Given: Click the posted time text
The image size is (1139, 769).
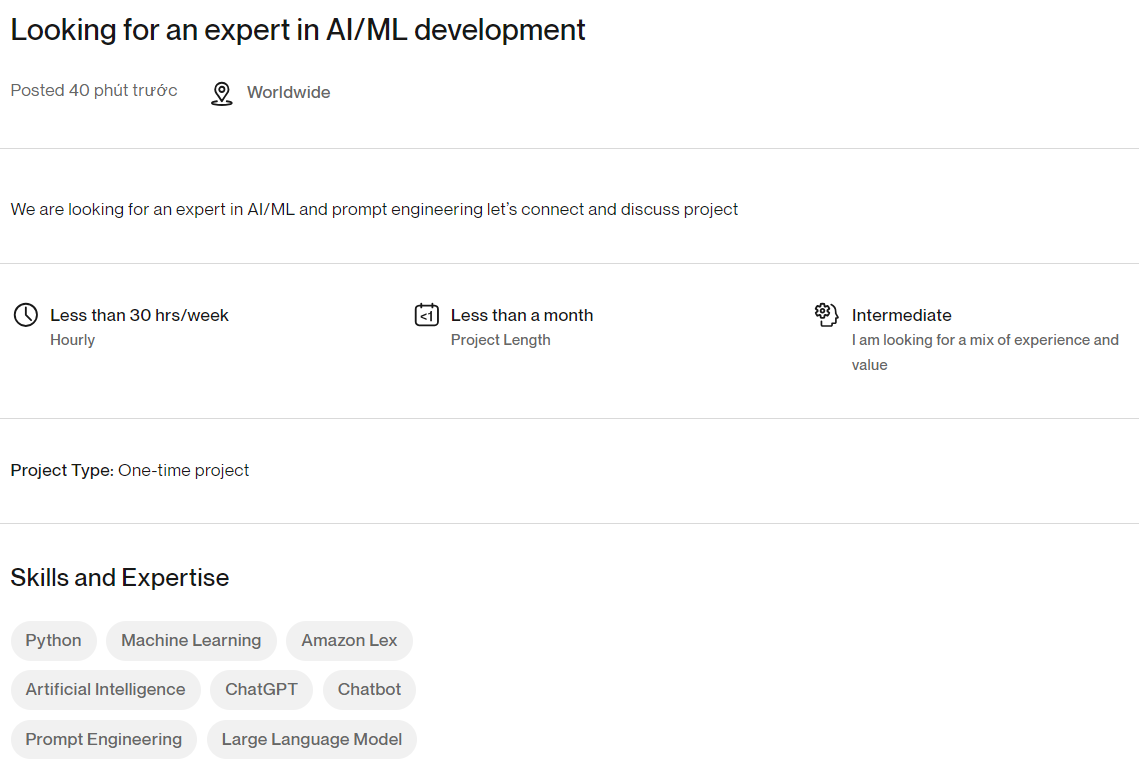Looking at the screenshot, I should click(94, 91).
